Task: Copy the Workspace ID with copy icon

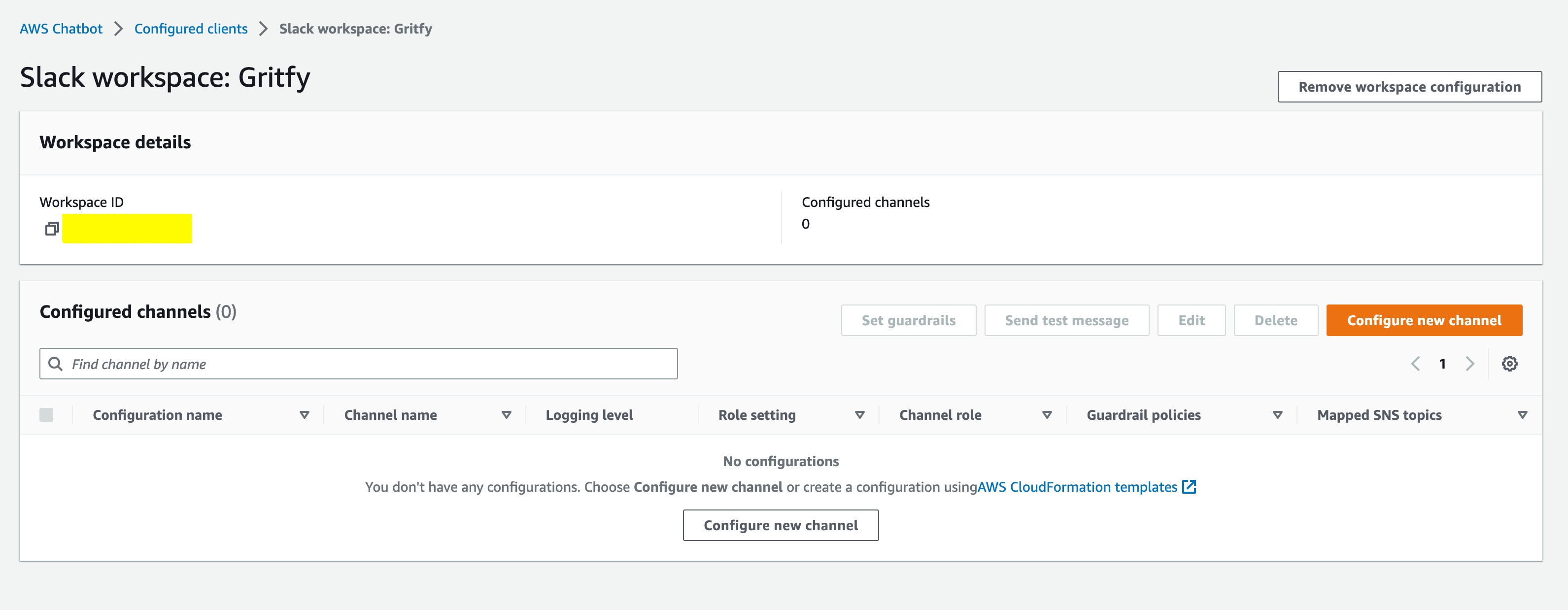Action: 52,229
